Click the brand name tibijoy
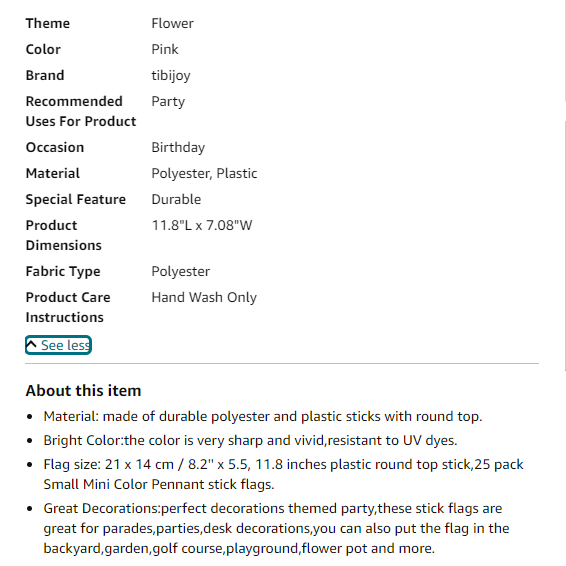 171,76
